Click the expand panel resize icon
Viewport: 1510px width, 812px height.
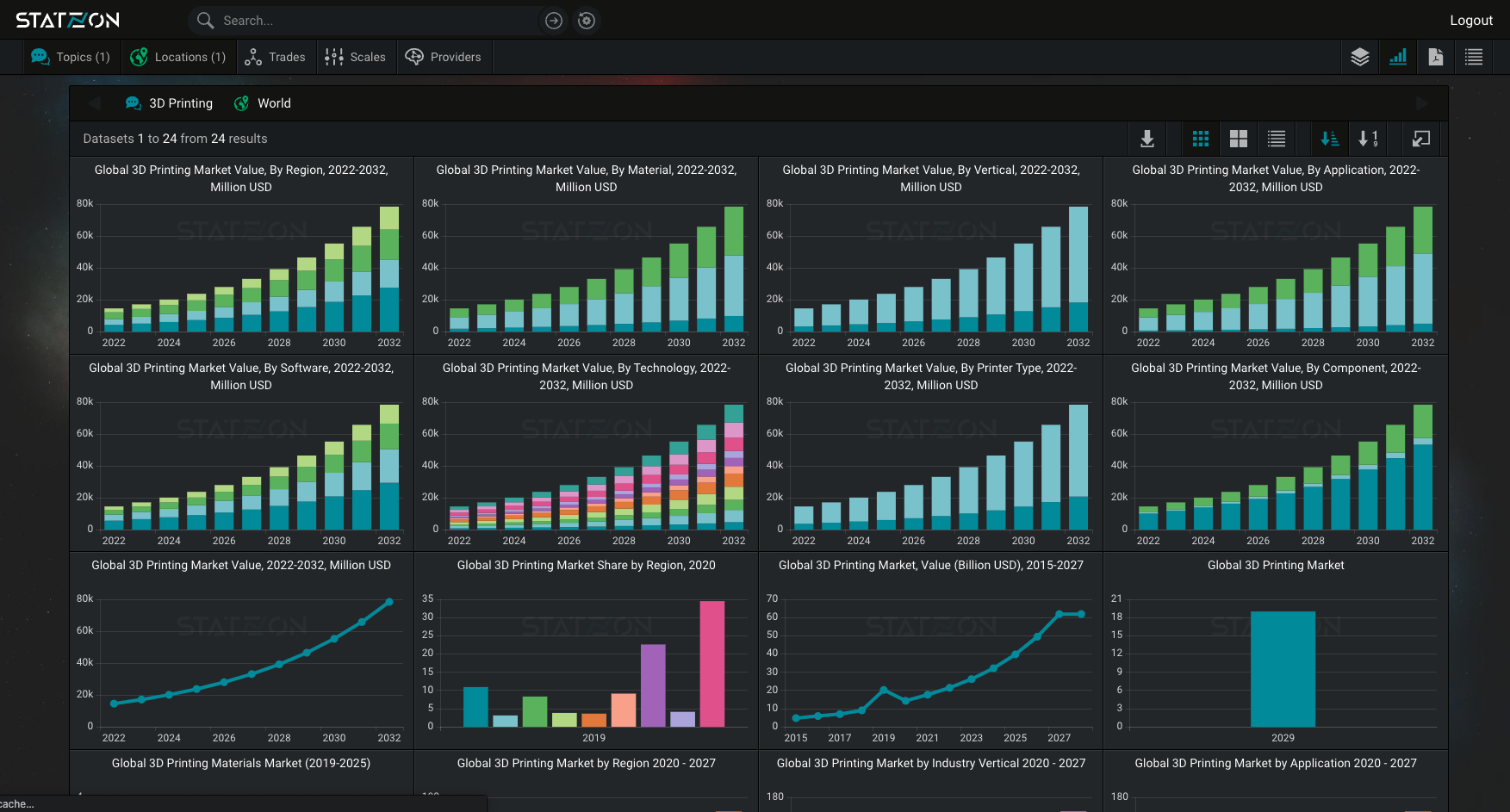tap(1421, 139)
